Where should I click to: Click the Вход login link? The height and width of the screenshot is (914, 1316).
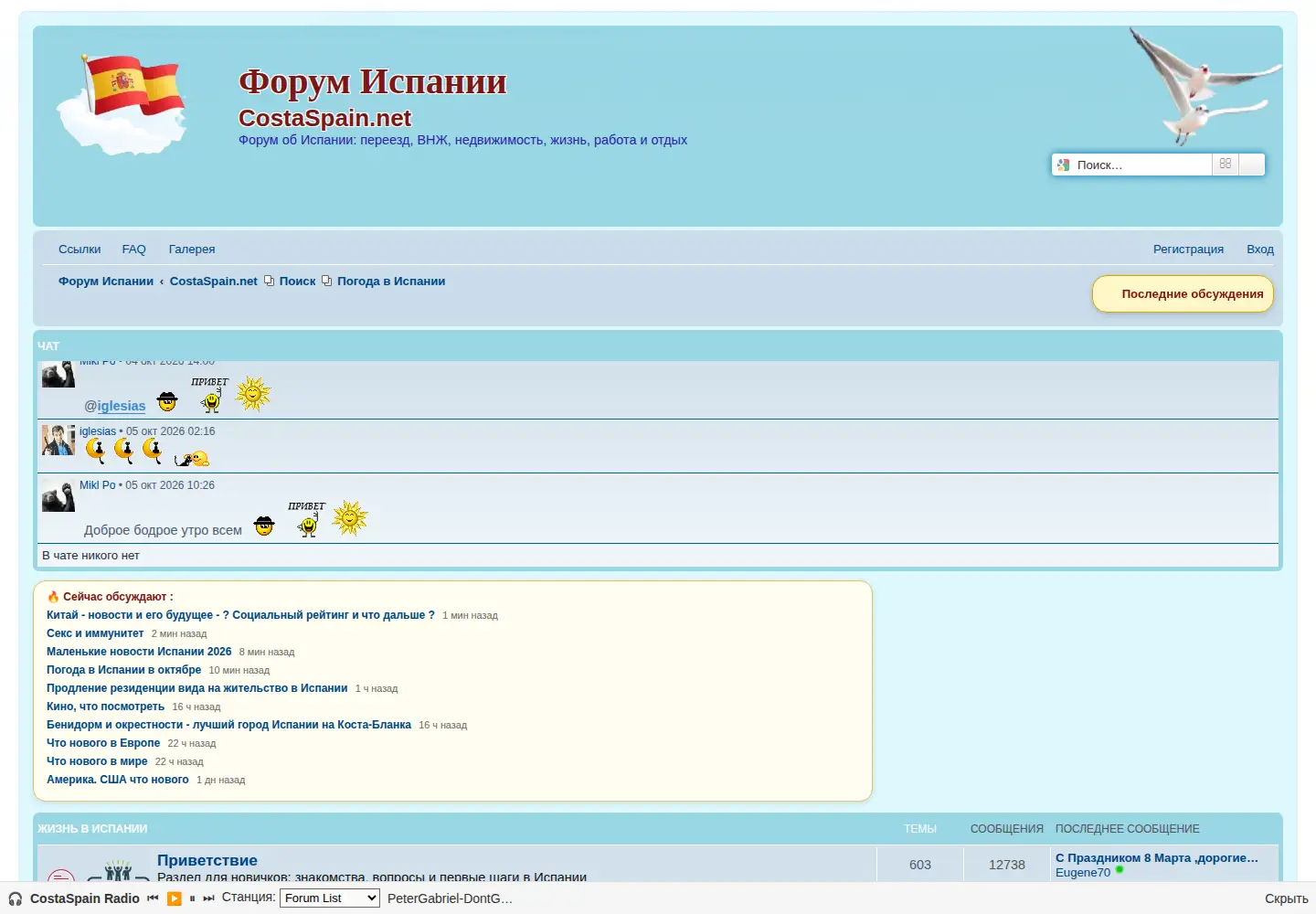coord(1260,249)
